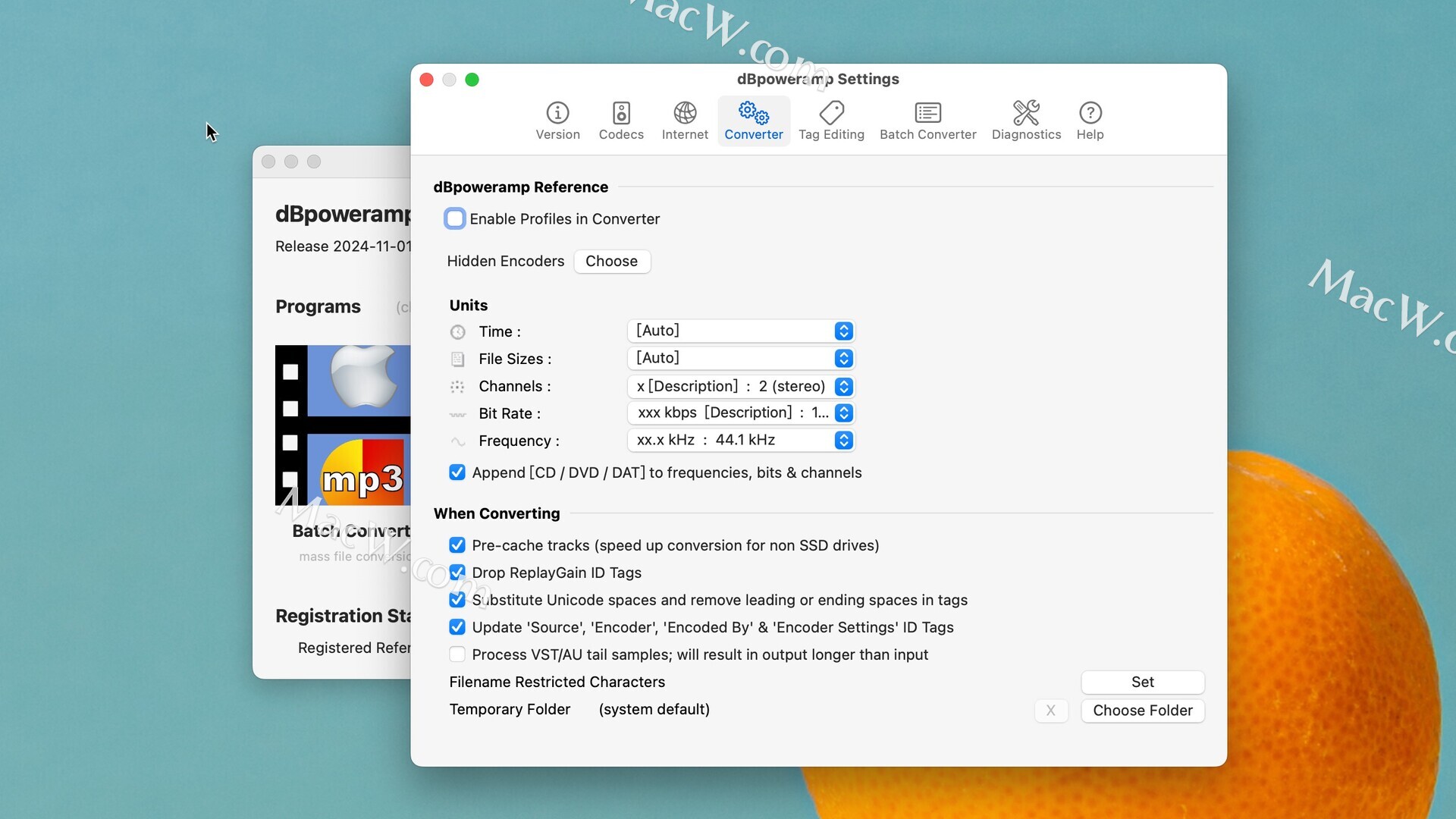1456x819 pixels.
Task: Click Programs heading in background window
Action: tap(318, 307)
